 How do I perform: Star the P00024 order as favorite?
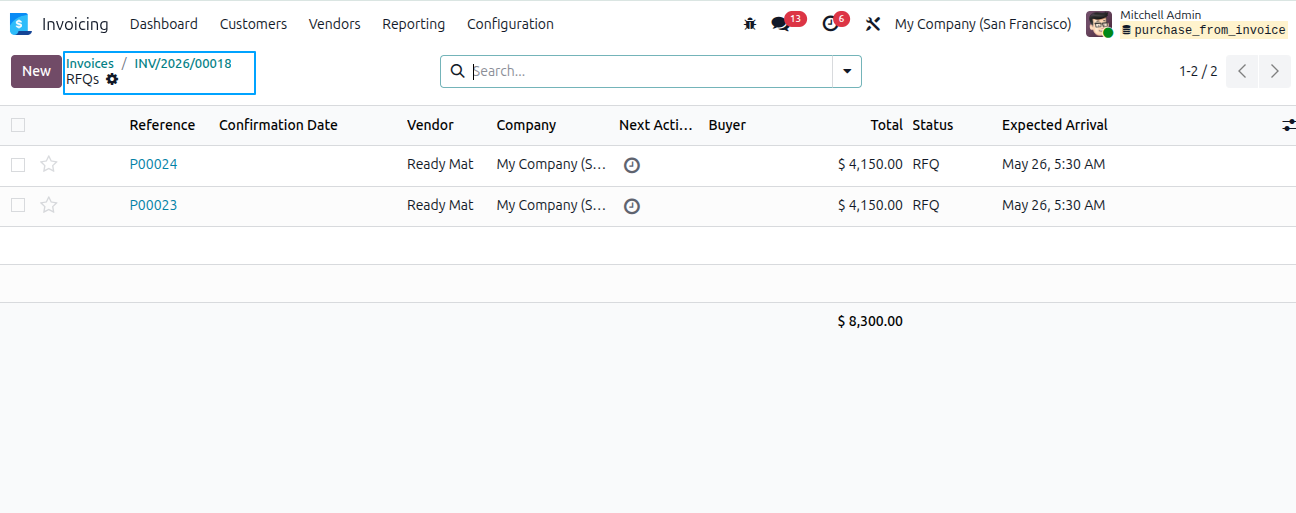(x=49, y=164)
